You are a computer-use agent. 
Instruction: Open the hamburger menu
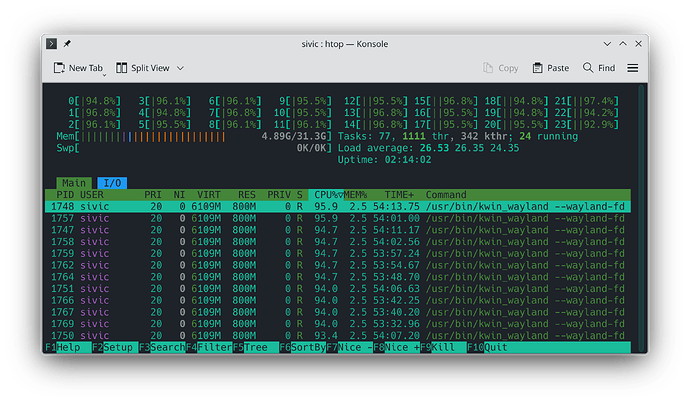[x=632, y=68]
